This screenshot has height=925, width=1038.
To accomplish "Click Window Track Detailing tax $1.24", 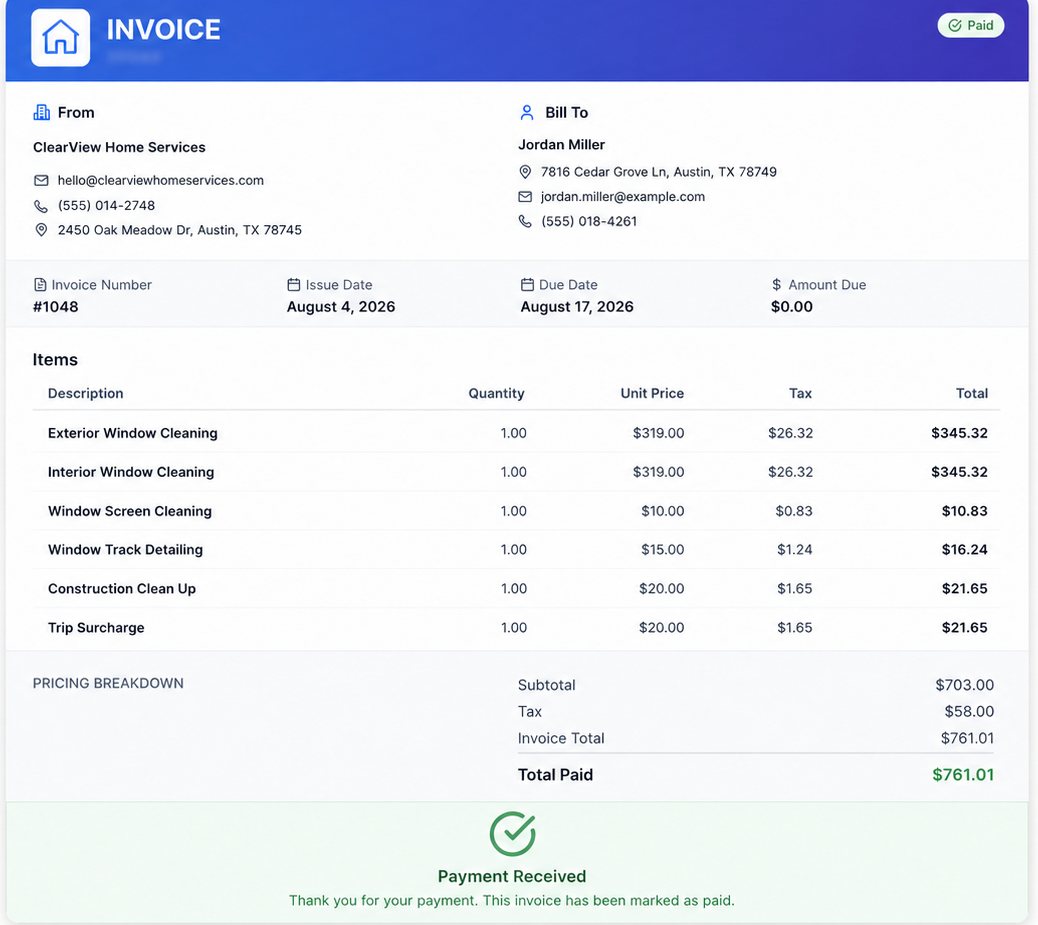I will coord(794,550).
